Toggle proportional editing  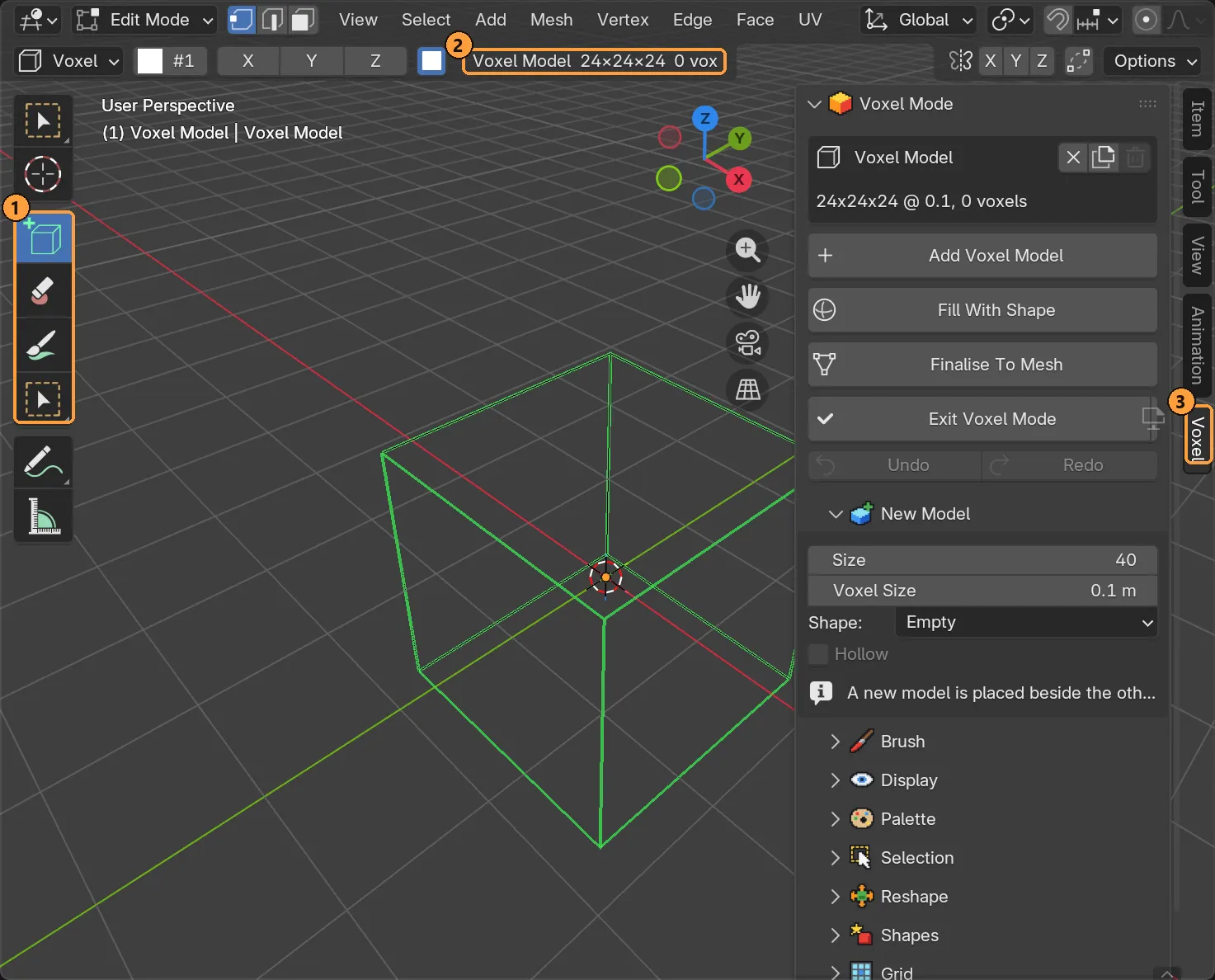1146,20
